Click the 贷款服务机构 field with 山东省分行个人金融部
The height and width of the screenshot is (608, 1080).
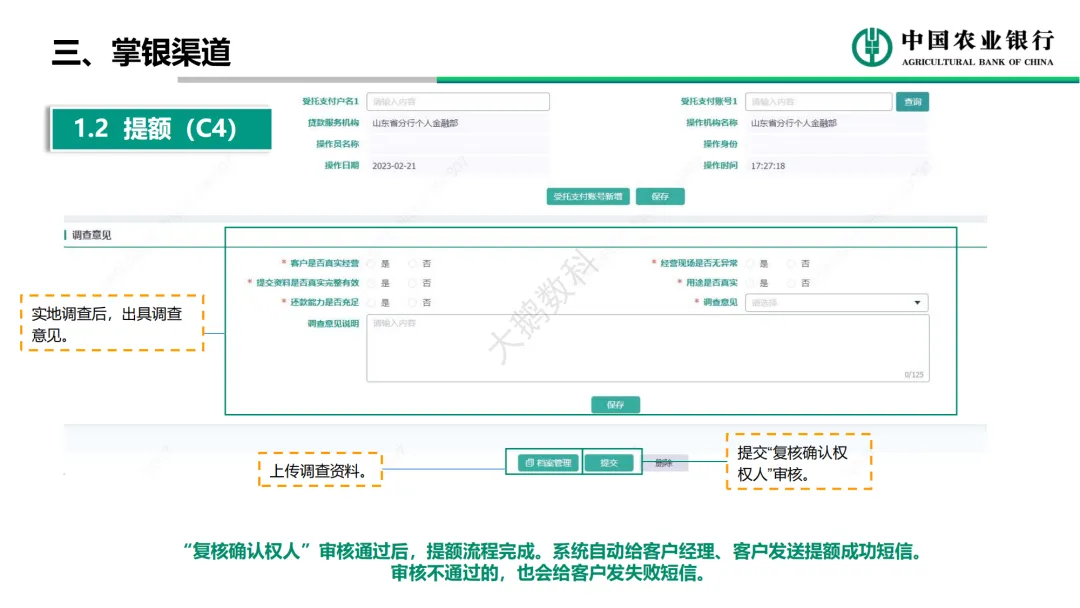(458, 123)
